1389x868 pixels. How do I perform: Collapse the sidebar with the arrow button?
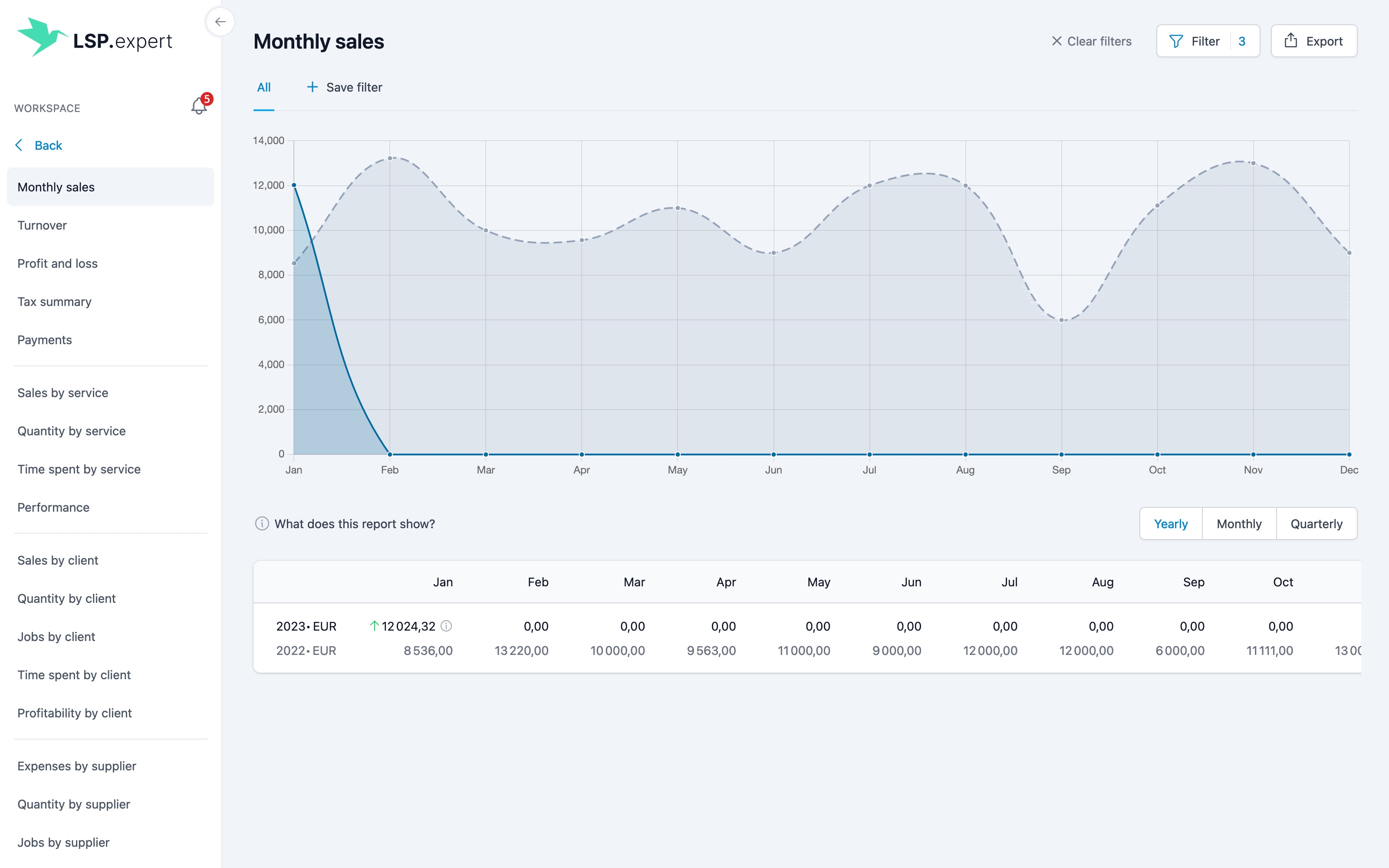coord(221,22)
